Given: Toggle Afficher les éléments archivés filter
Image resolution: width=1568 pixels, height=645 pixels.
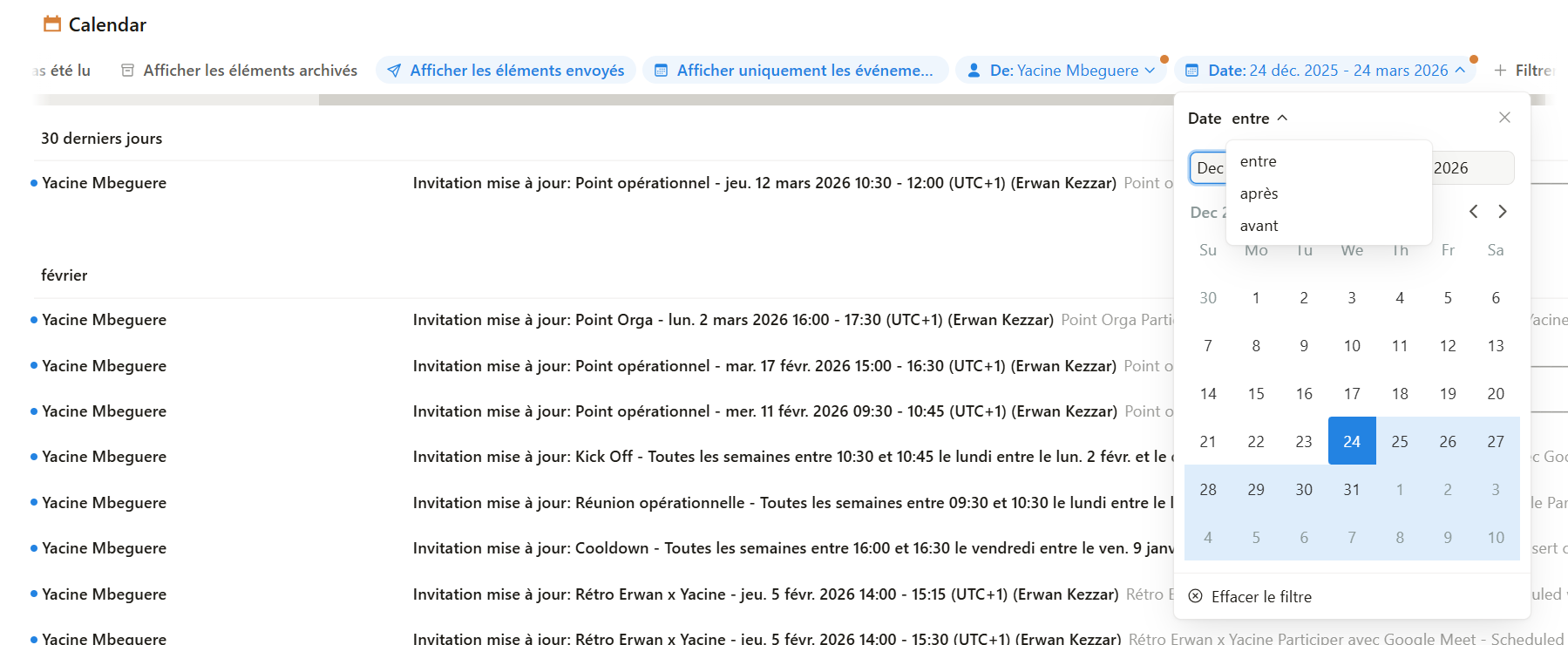Looking at the screenshot, I should (239, 71).
